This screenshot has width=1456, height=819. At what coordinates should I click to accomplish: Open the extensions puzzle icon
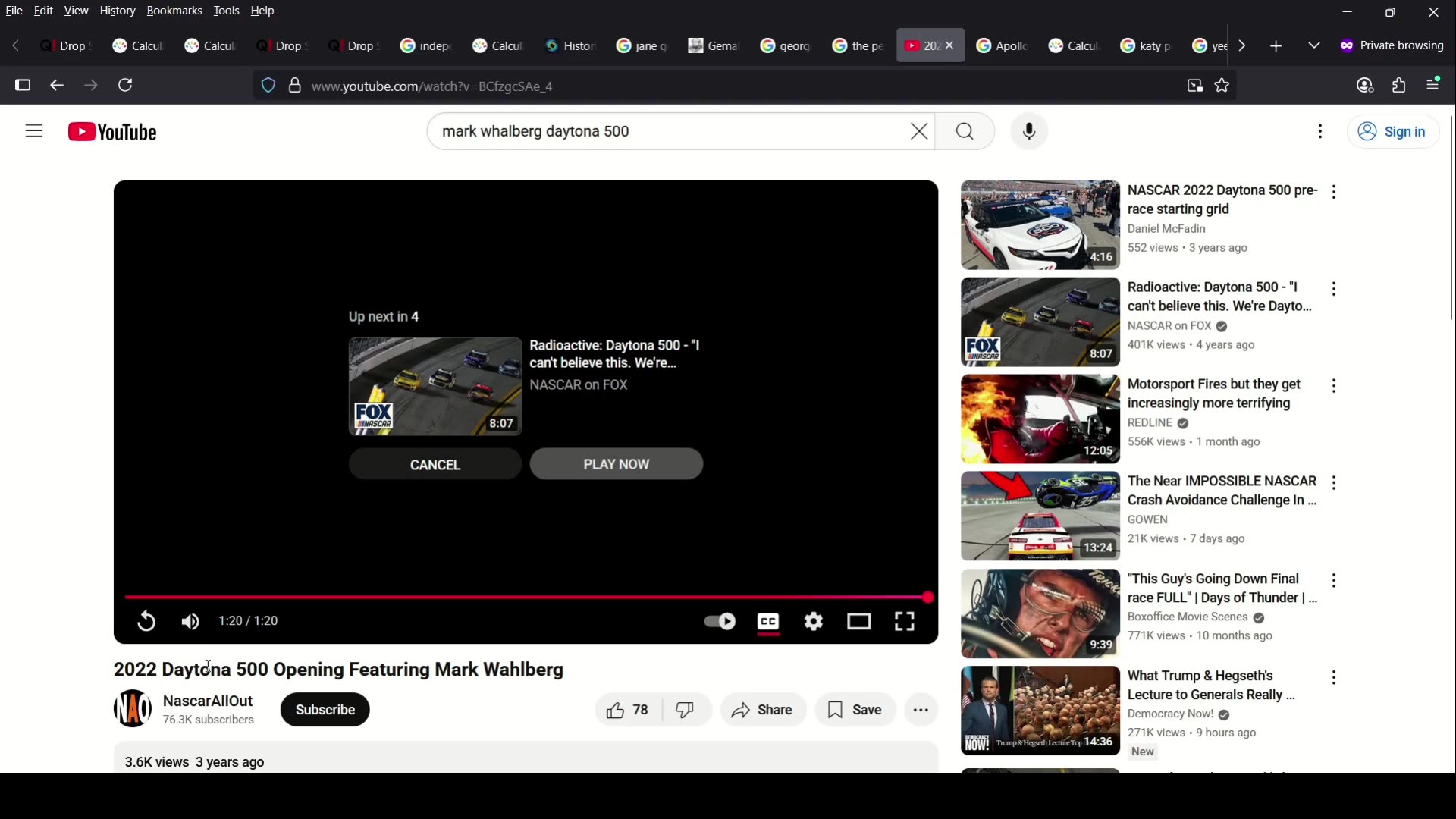point(1400,86)
